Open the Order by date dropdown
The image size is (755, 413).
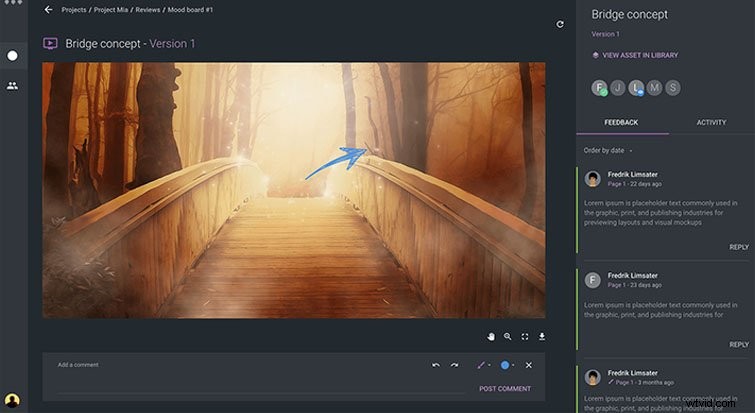[x=608, y=151]
